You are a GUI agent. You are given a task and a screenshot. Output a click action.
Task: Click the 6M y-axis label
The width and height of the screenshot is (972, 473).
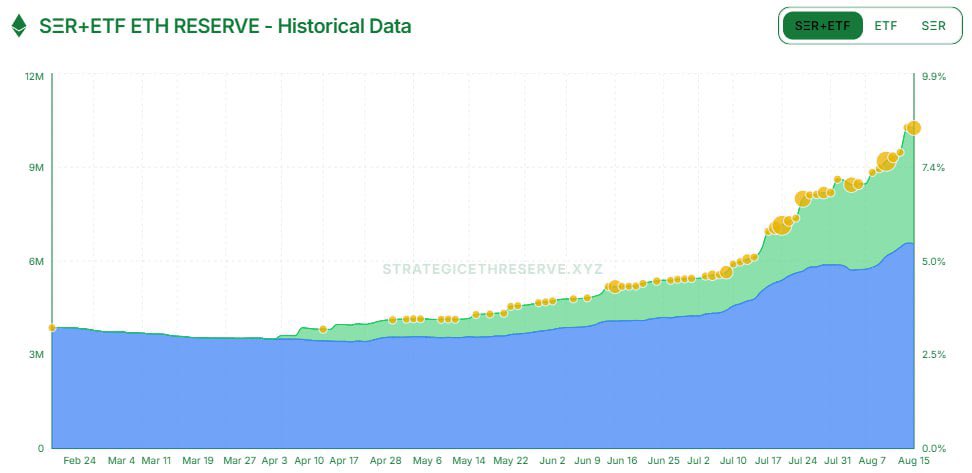tap(38, 261)
